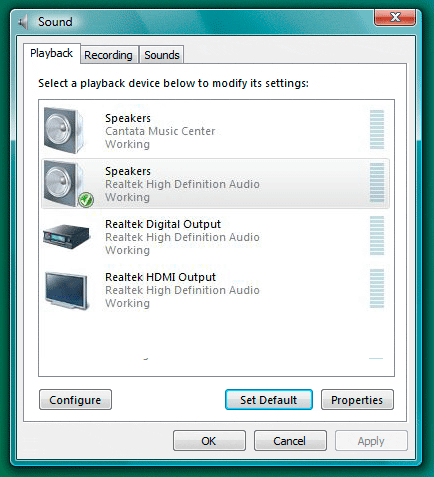Click the speaker icon in Sound title bar
Image resolution: width=434 pixels, height=477 pixels.
(23, 22)
